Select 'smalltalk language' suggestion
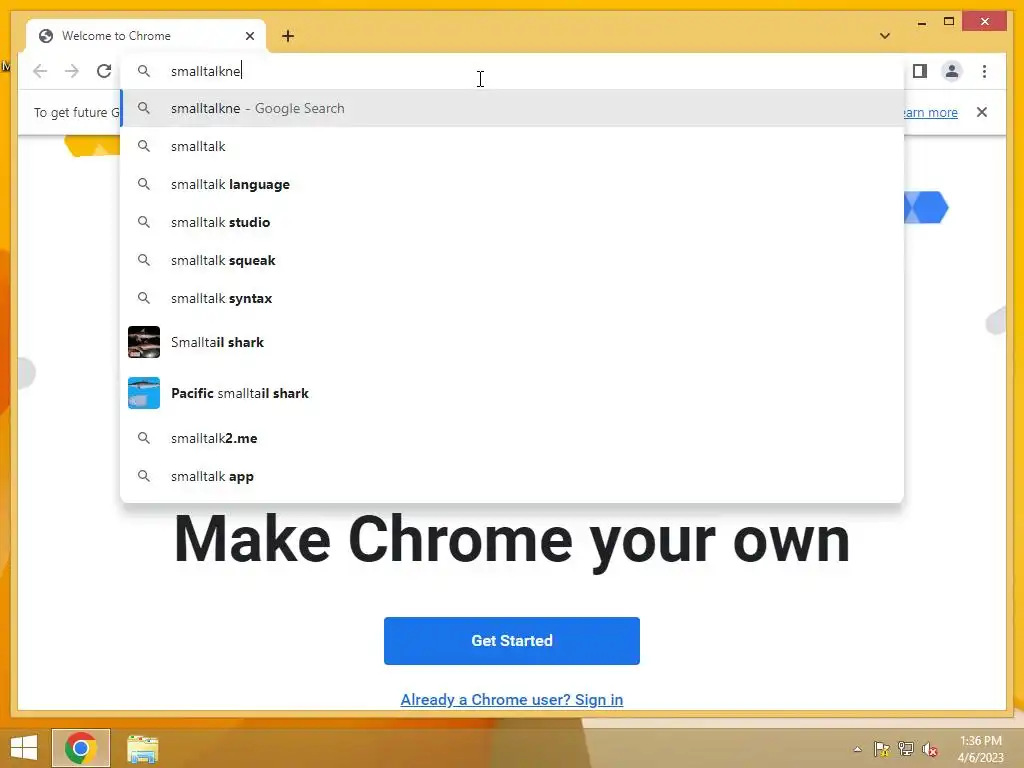The height and width of the screenshot is (768, 1024). coord(512,184)
